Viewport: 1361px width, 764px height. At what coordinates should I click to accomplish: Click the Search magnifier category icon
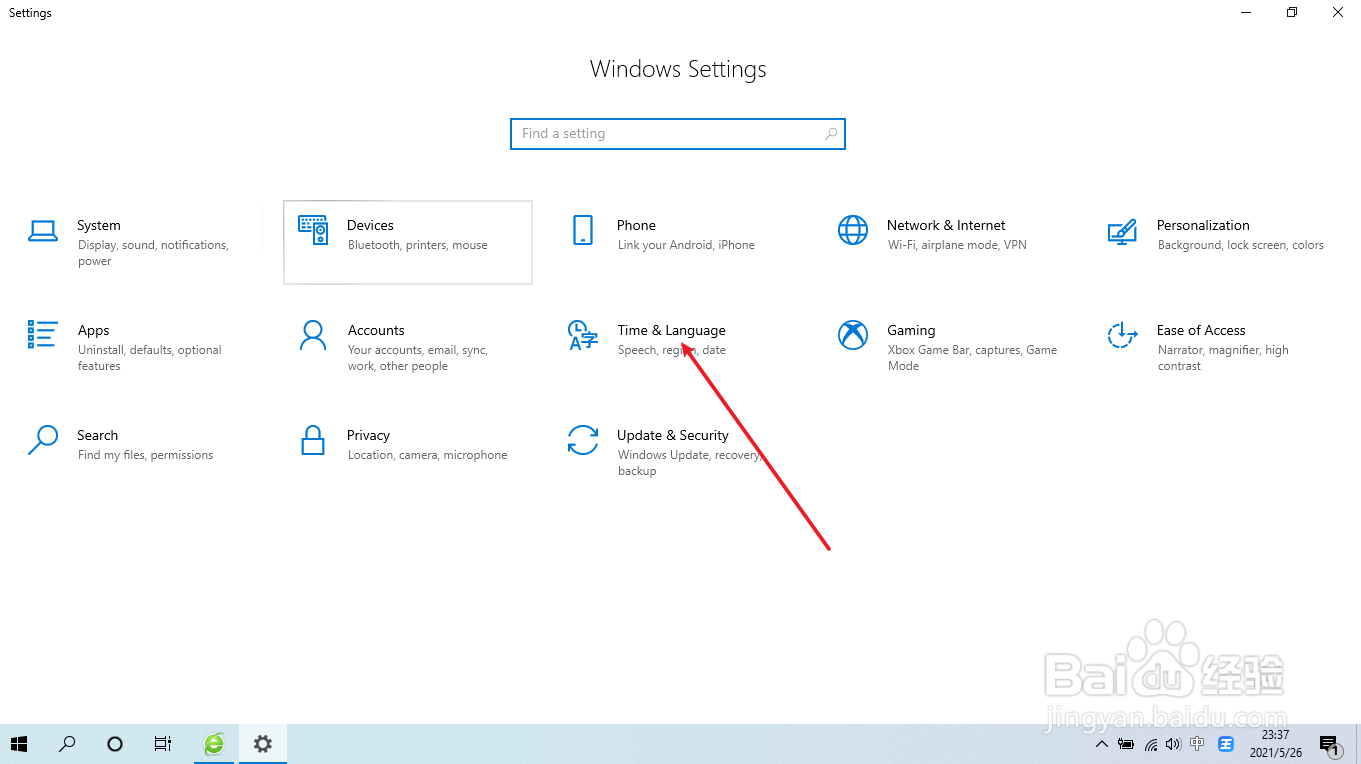[x=43, y=440]
